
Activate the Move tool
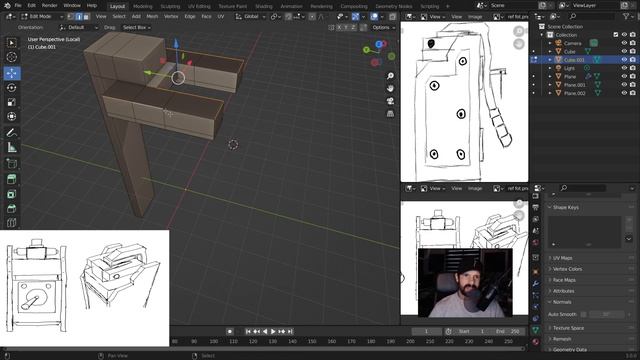click(11, 73)
